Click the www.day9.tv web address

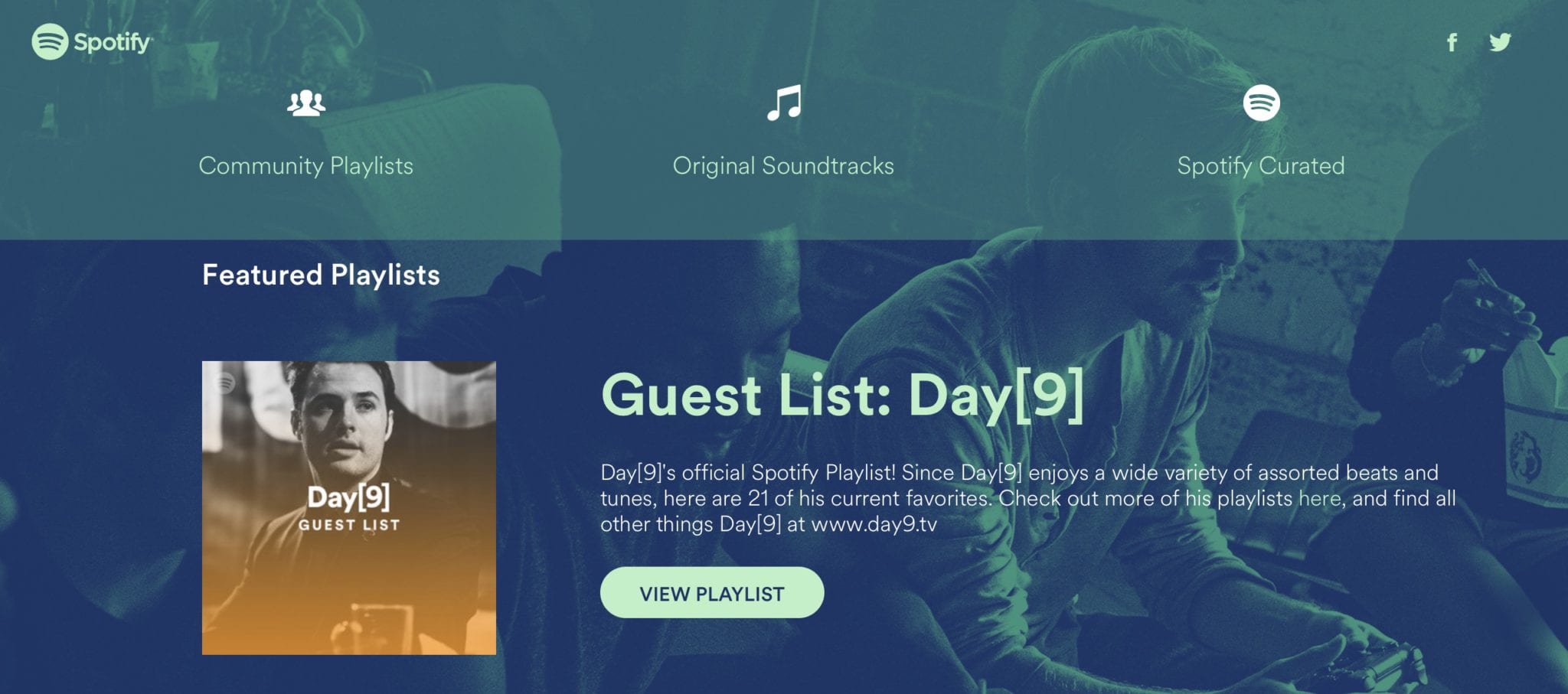coord(874,525)
